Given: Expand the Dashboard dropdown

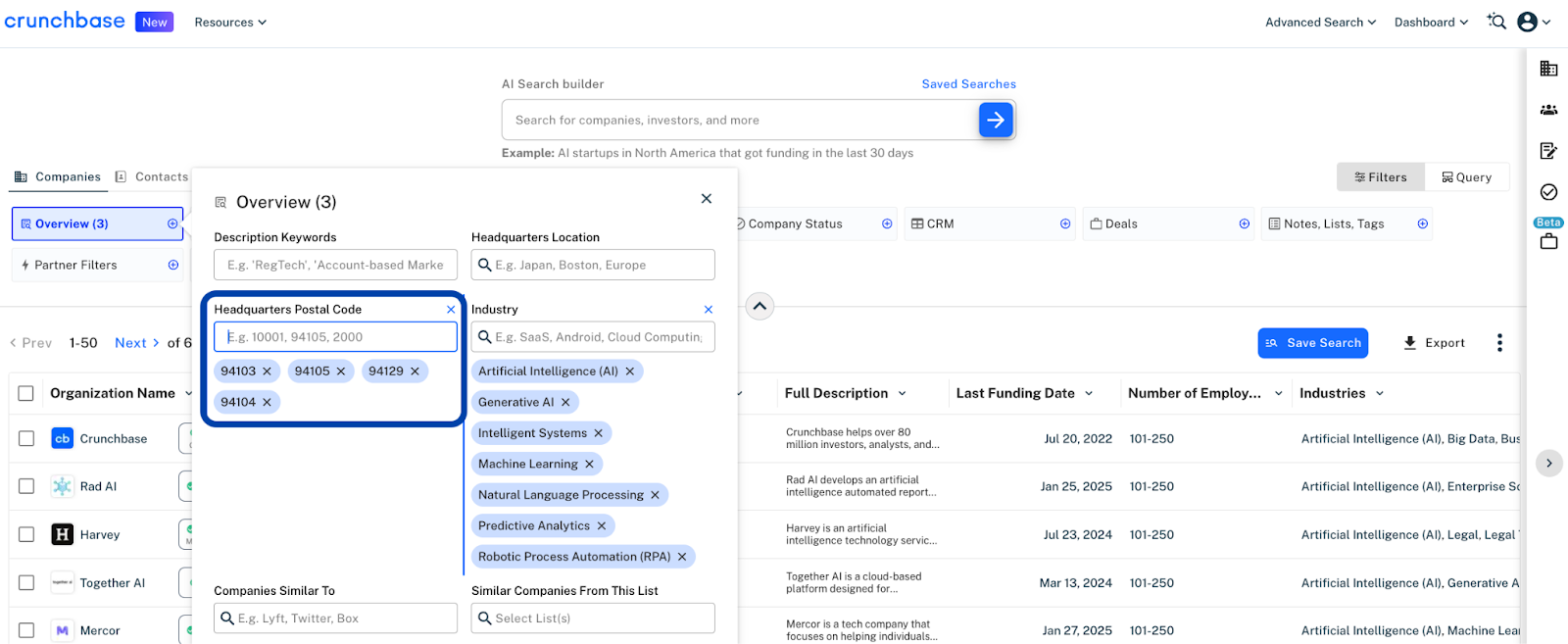Looking at the screenshot, I should tap(1432, 23).
